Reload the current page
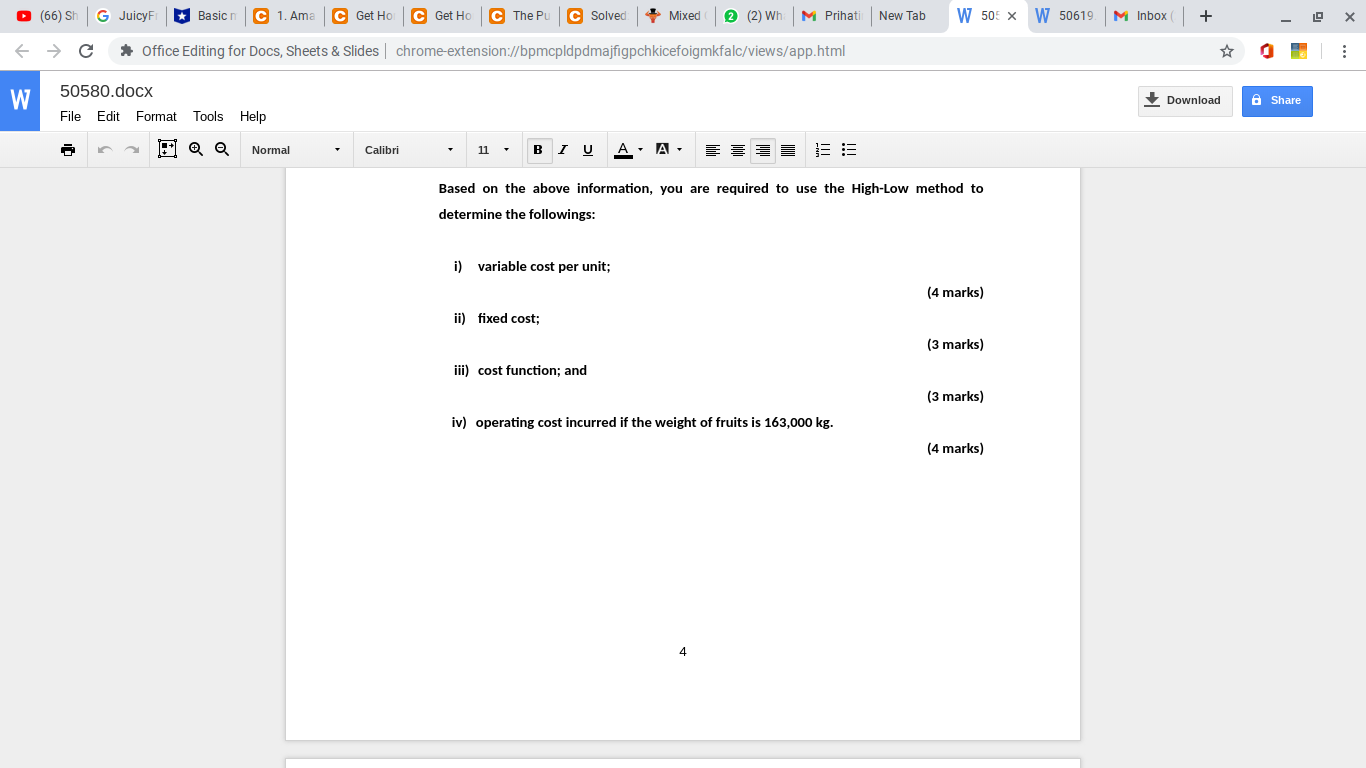The height and width of the screenshot is (768, 1366). click(x=86, y=51)
